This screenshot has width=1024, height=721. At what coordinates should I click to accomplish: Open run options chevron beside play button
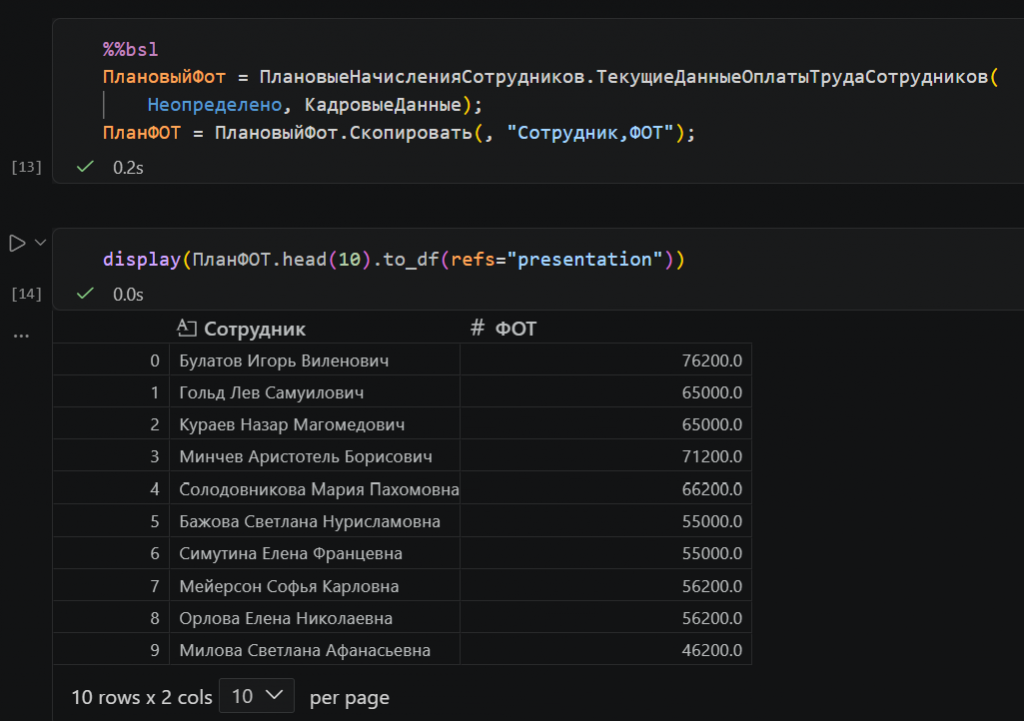[x=40, y=243]
